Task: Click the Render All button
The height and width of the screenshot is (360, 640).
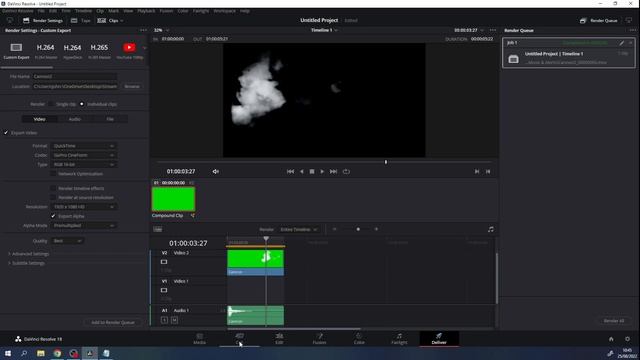Action: coord(614,321)
